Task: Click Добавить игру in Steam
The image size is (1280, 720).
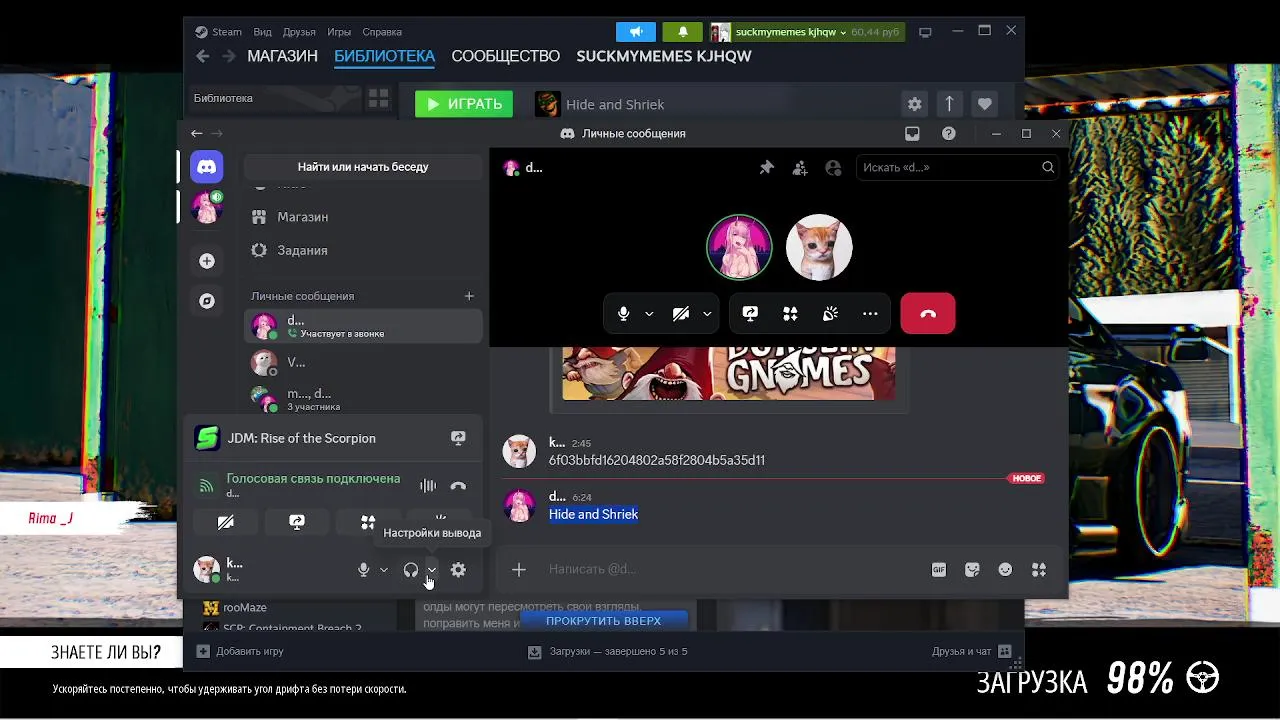Action: (x=240, y=651)
